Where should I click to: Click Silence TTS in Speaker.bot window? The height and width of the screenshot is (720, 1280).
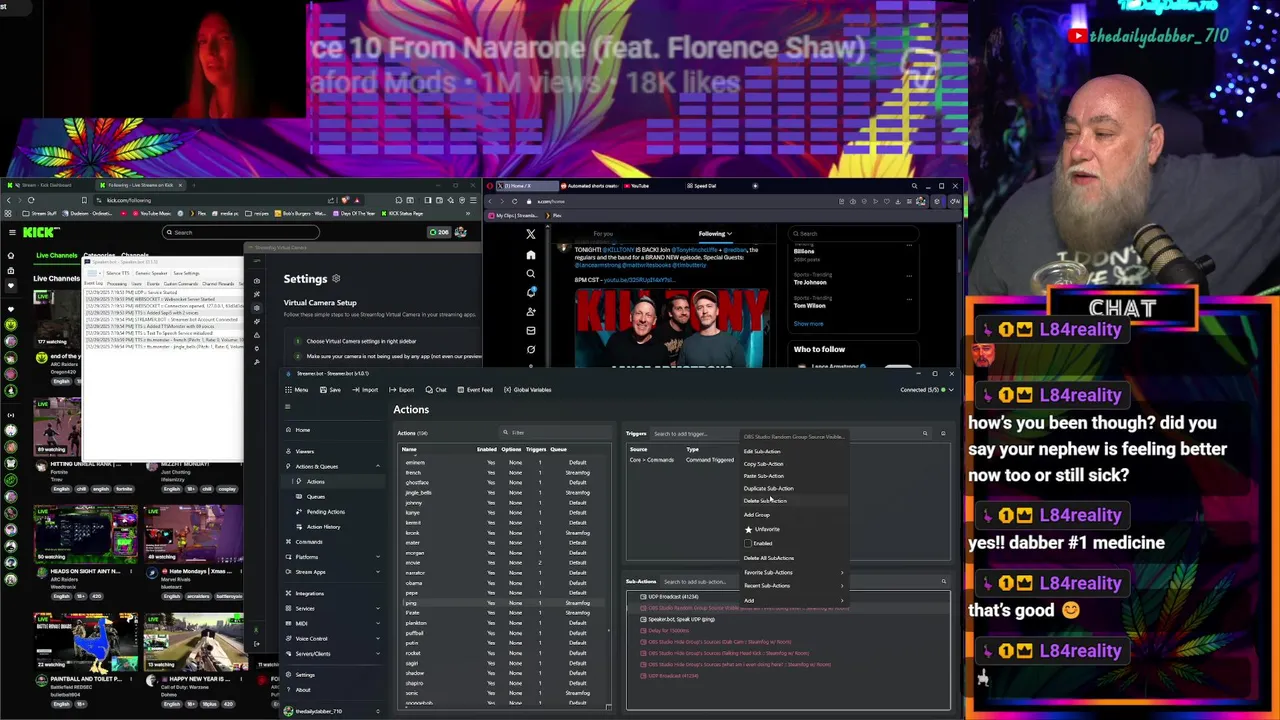(118, 273)
